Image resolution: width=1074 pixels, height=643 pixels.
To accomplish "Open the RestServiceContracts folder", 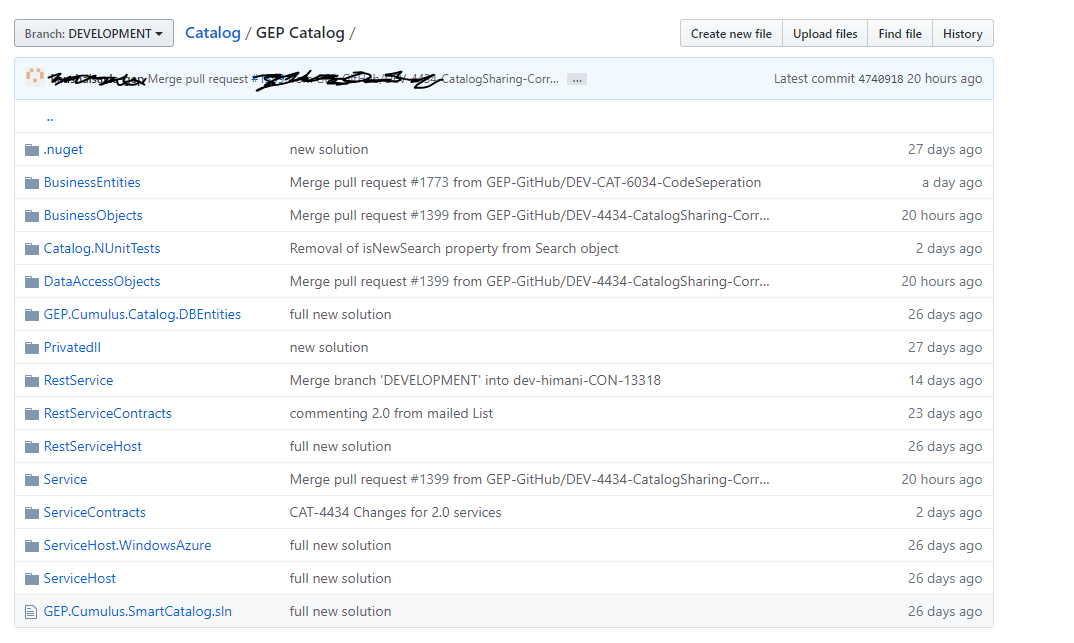I will (108, 413).
